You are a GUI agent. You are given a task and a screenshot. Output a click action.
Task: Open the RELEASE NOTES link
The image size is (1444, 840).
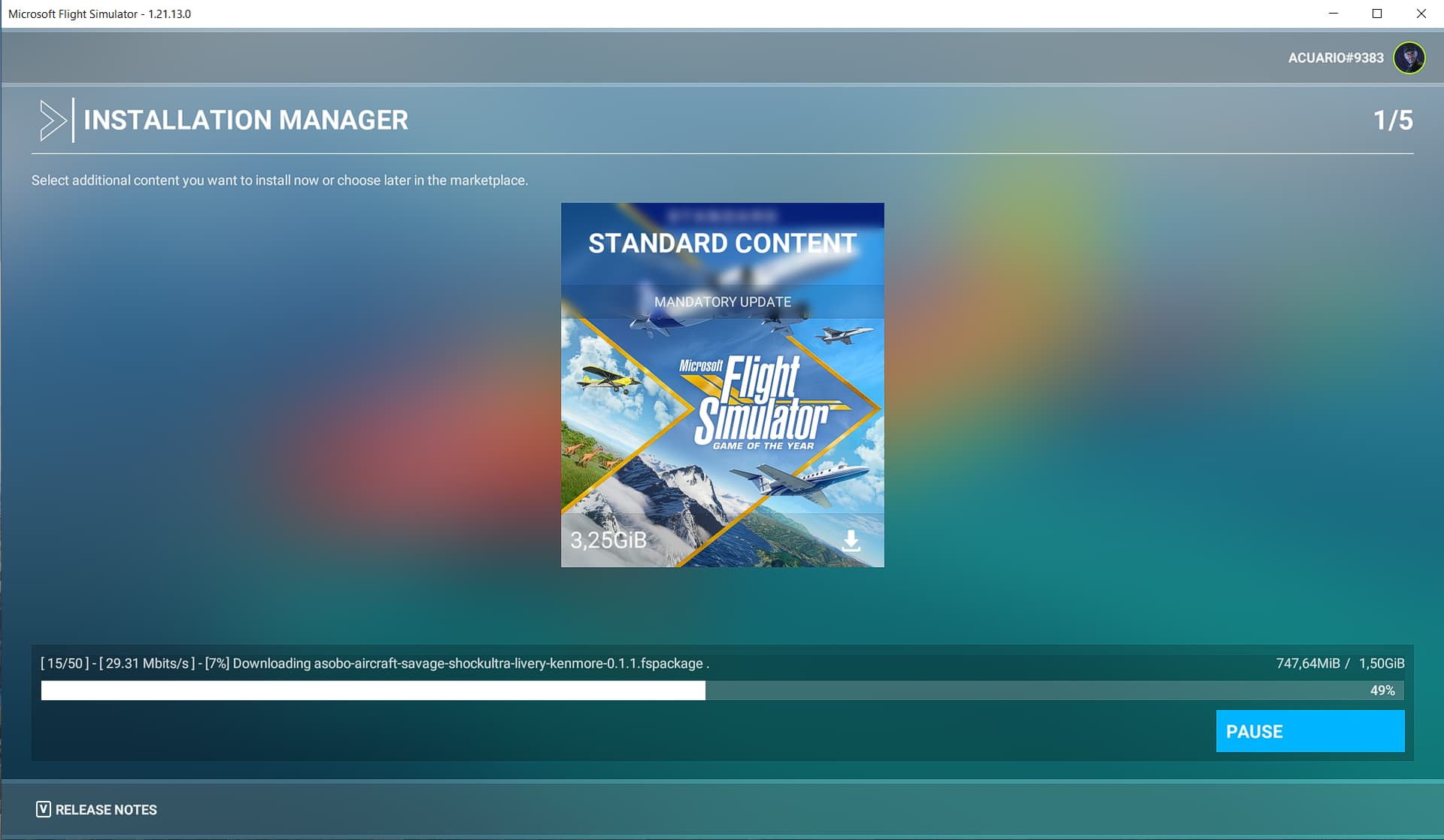[x=106, y=810]
